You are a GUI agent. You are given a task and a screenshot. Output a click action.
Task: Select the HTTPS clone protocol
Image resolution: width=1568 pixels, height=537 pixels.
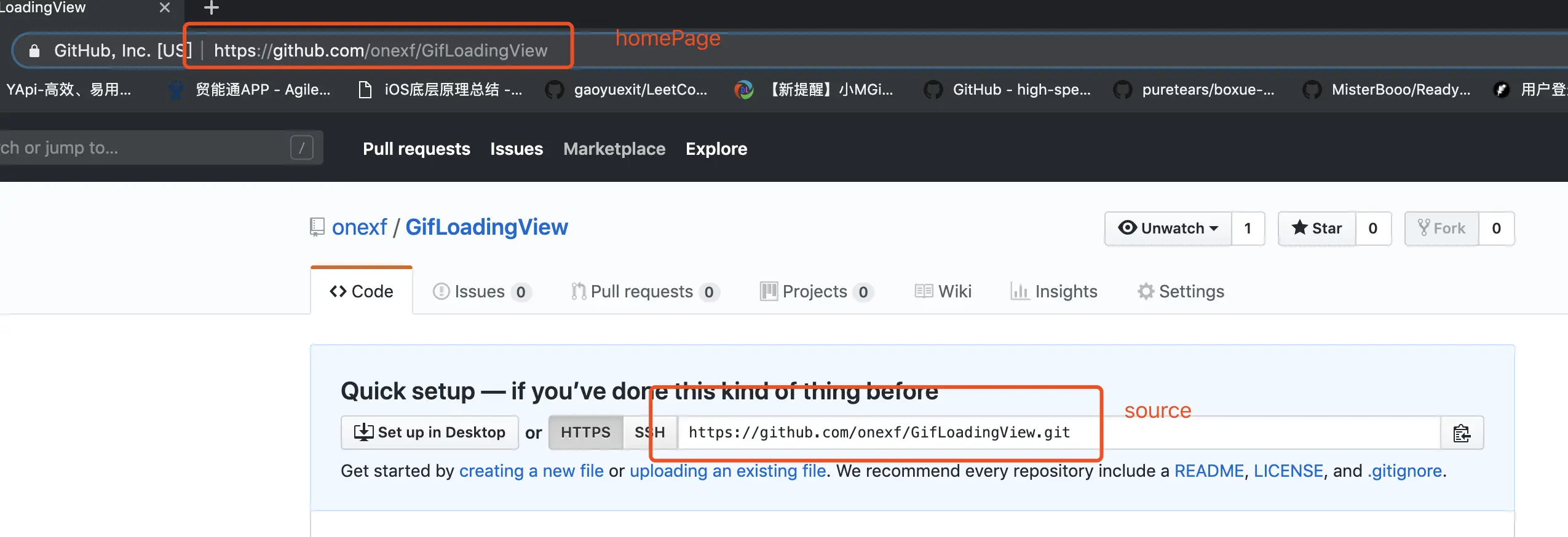(585, 433)
